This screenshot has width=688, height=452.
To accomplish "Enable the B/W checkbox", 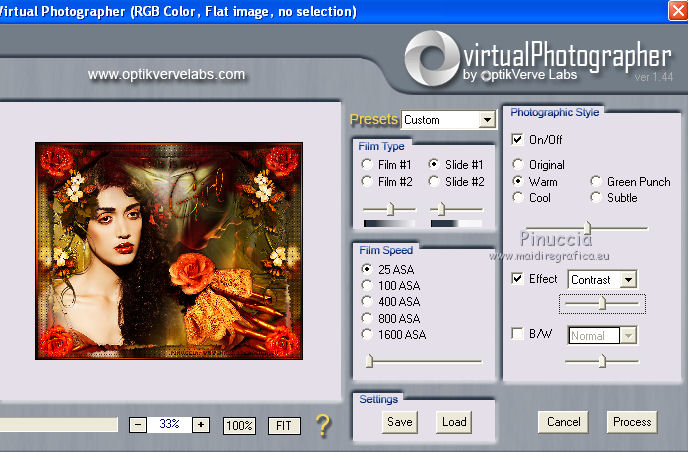I will [x=517, y=334].
